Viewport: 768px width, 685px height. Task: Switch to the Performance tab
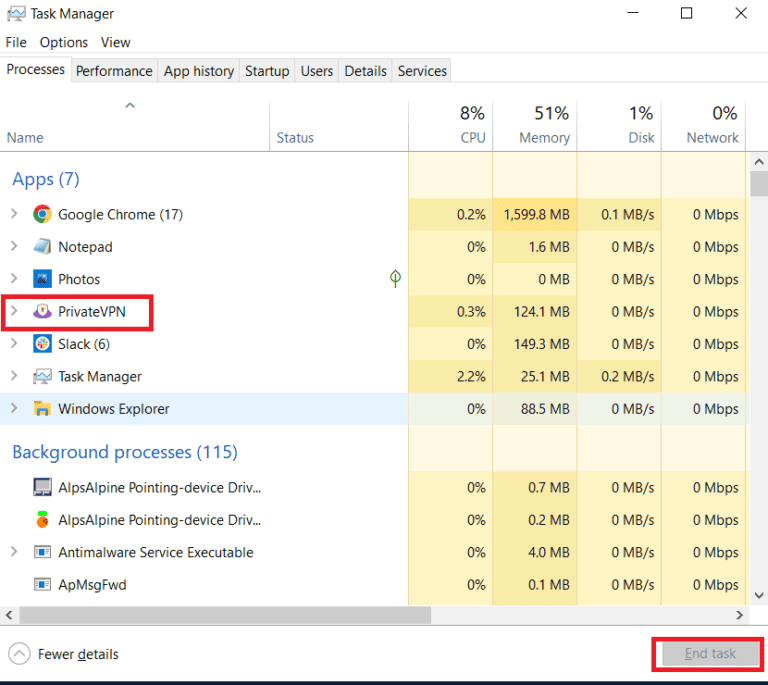114,71
